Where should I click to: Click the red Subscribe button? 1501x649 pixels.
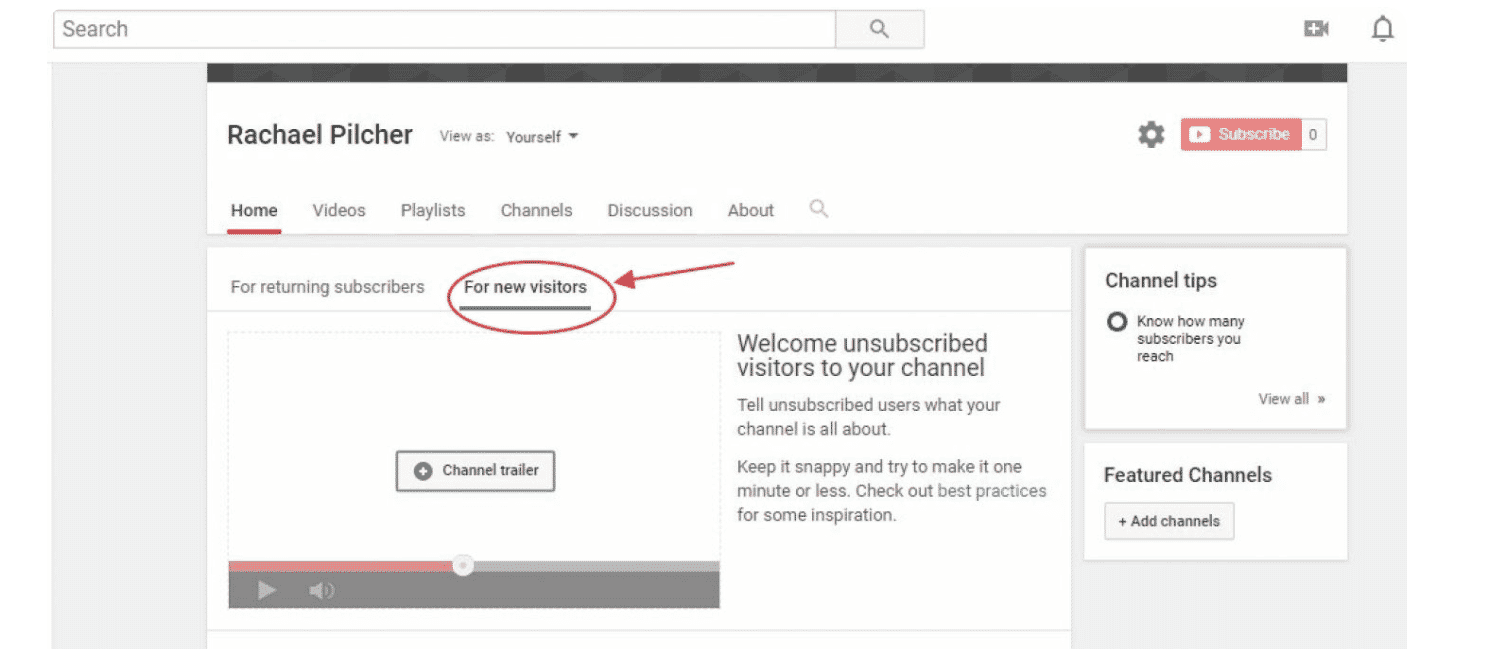click(1241, 134)
